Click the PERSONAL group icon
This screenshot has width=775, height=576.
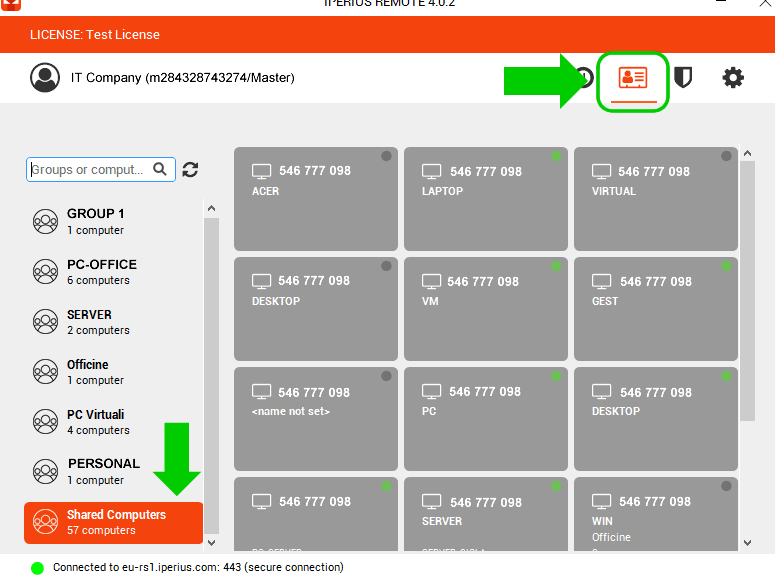click(45, 471)
